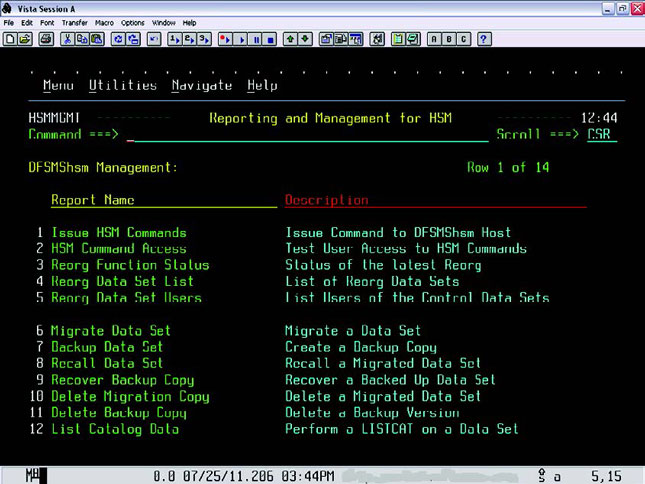This screenshot has height=484, width=645.
Task: Click 'Issue Command to DFSMShsm Host' description
Action: [x=398, y=233]
